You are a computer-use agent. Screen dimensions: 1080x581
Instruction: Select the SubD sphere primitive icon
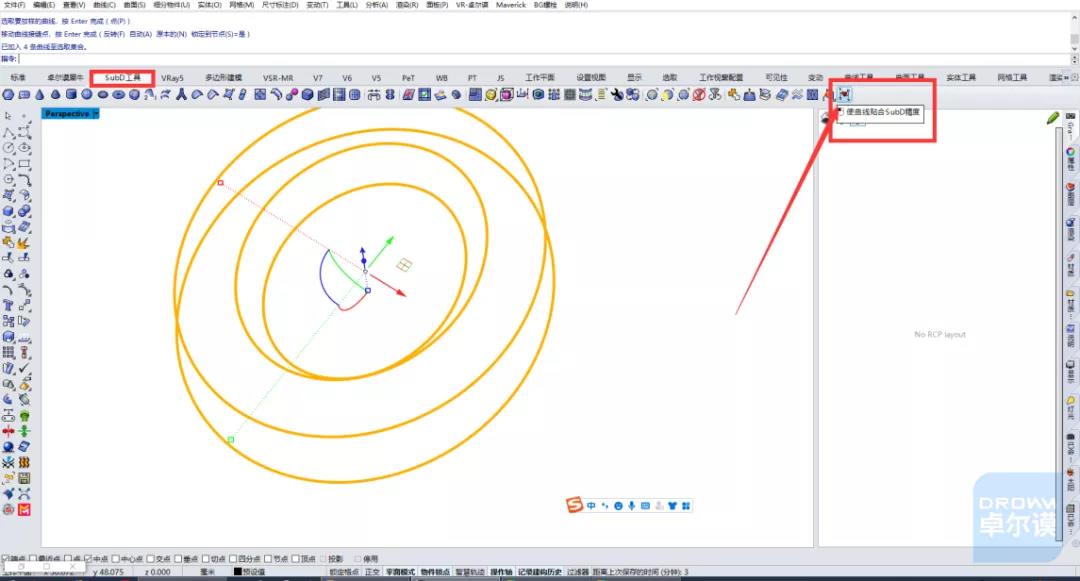pyautogui.click(x=87, y=94)
